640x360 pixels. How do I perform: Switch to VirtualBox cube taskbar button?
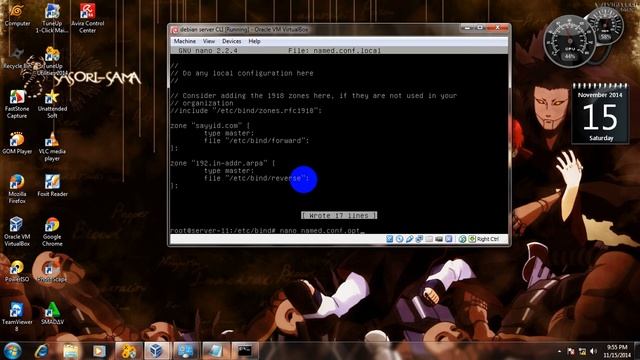pos(157,351)
